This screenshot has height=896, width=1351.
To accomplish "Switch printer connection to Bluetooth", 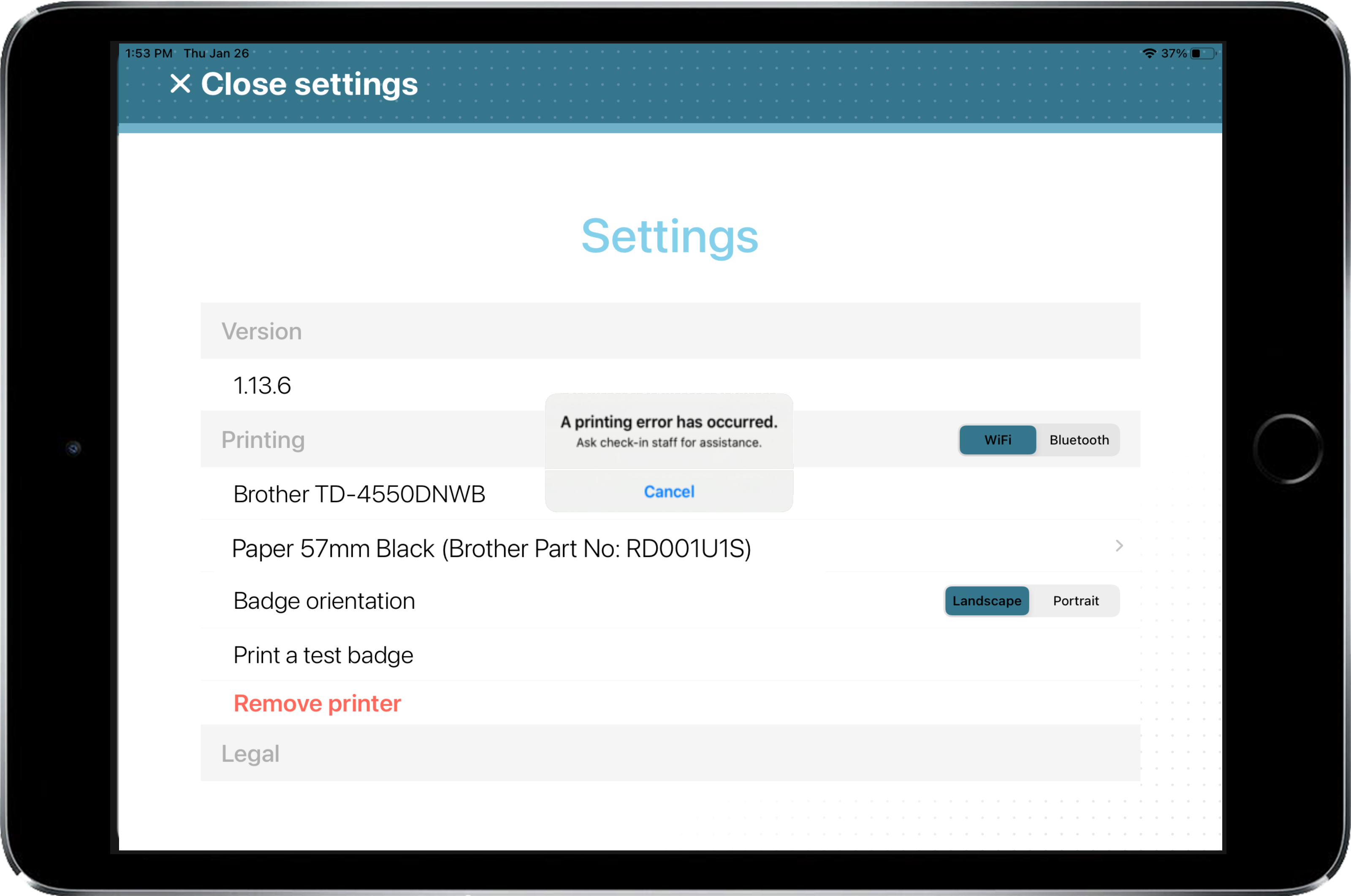I will pos(1080,440).
